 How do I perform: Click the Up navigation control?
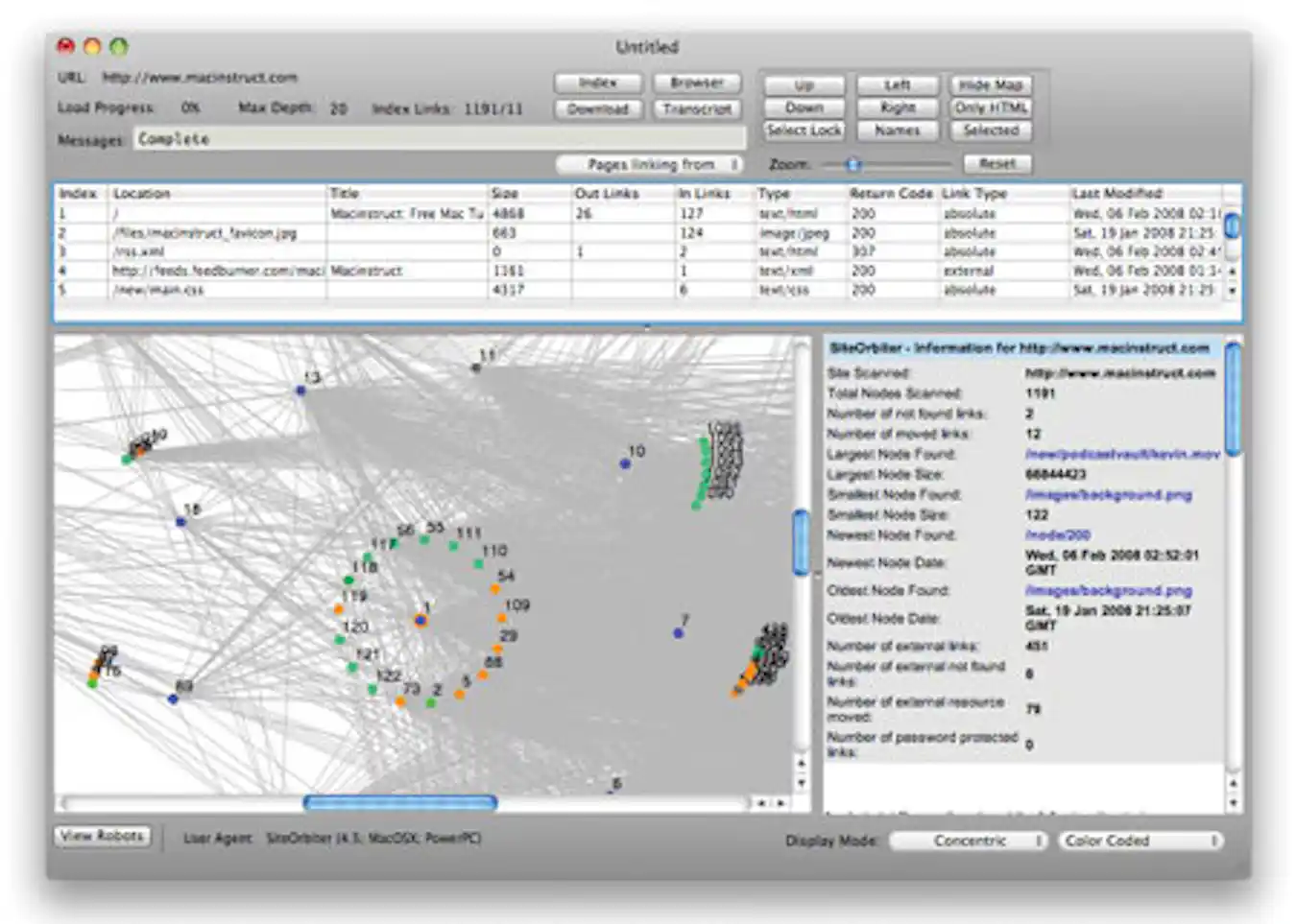click(x=804, y=84)
